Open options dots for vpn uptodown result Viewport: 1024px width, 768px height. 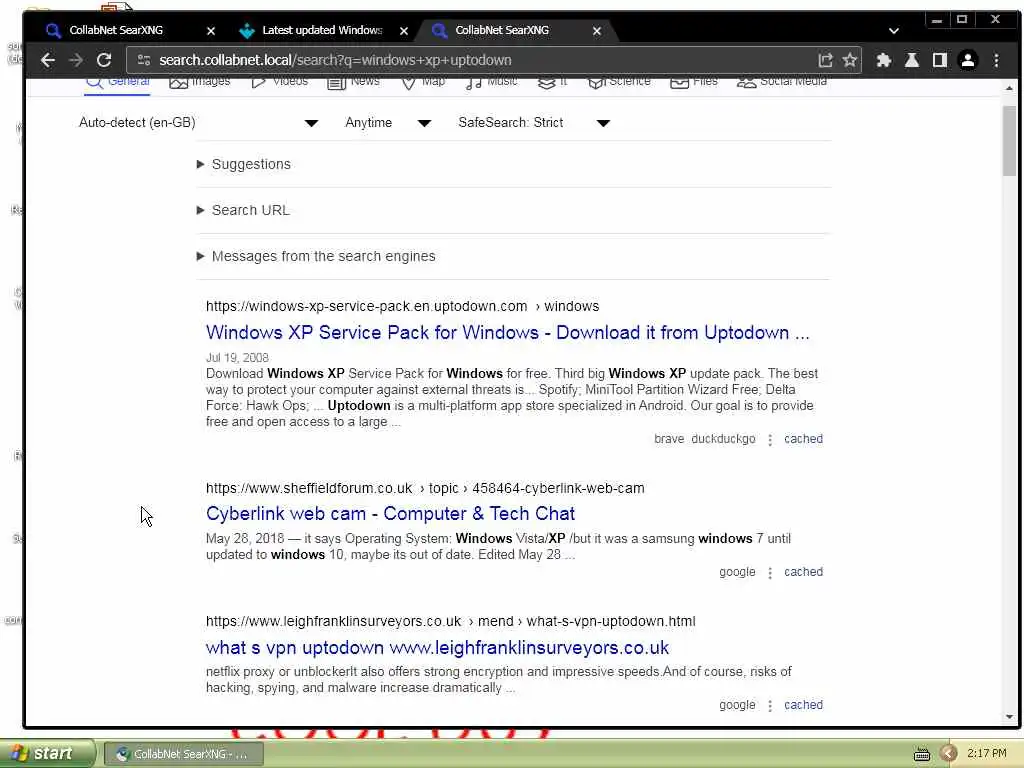[x=770, y=706]
